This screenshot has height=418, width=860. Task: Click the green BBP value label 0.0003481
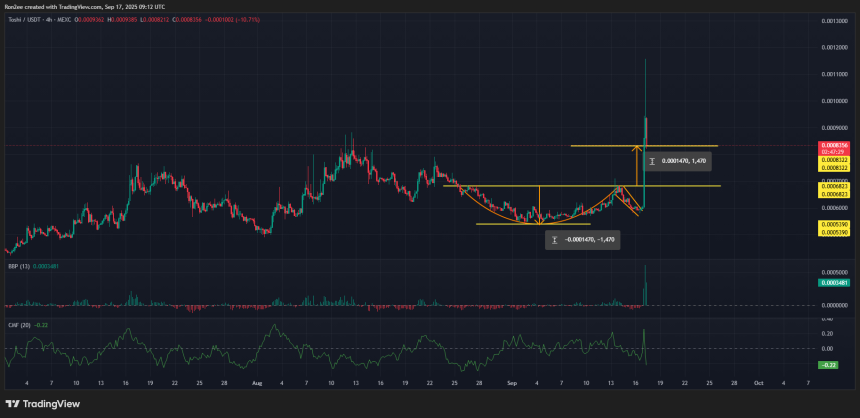click(832, 283)
